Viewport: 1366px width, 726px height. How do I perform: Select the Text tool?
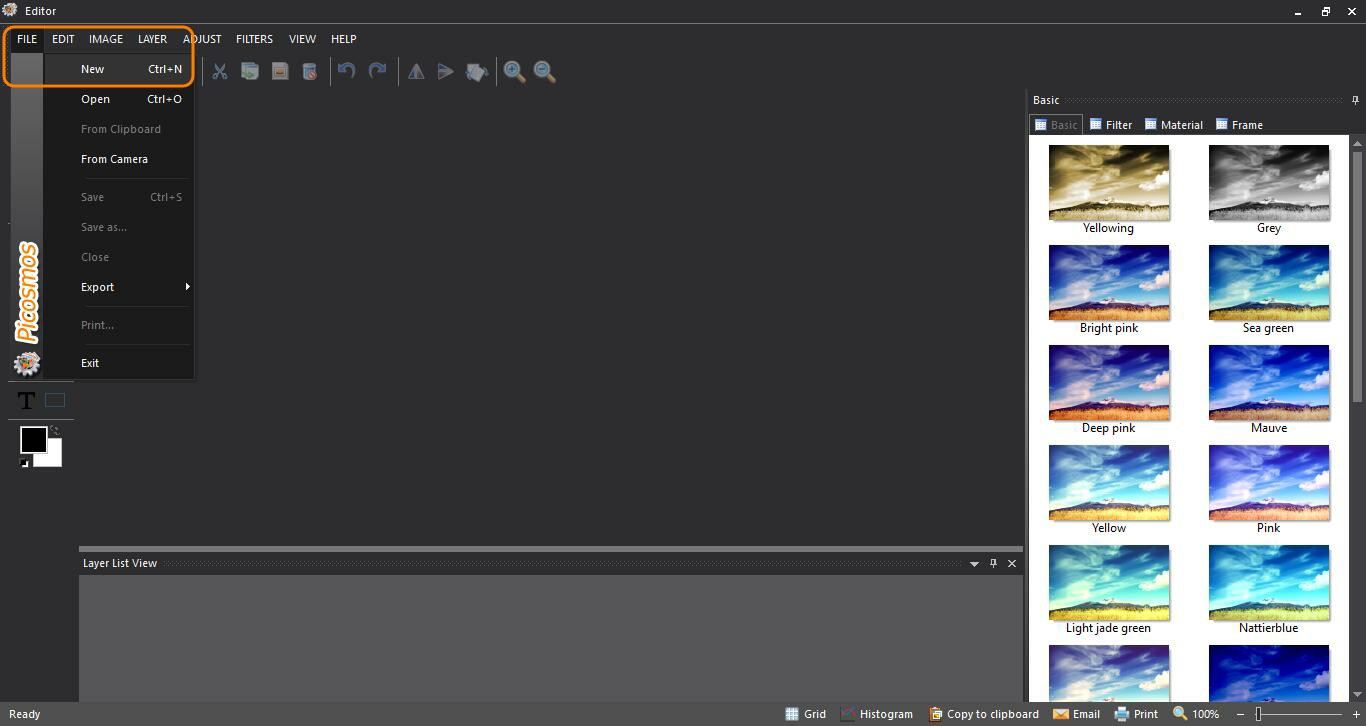pyautogui.click(x=26, y=401)
